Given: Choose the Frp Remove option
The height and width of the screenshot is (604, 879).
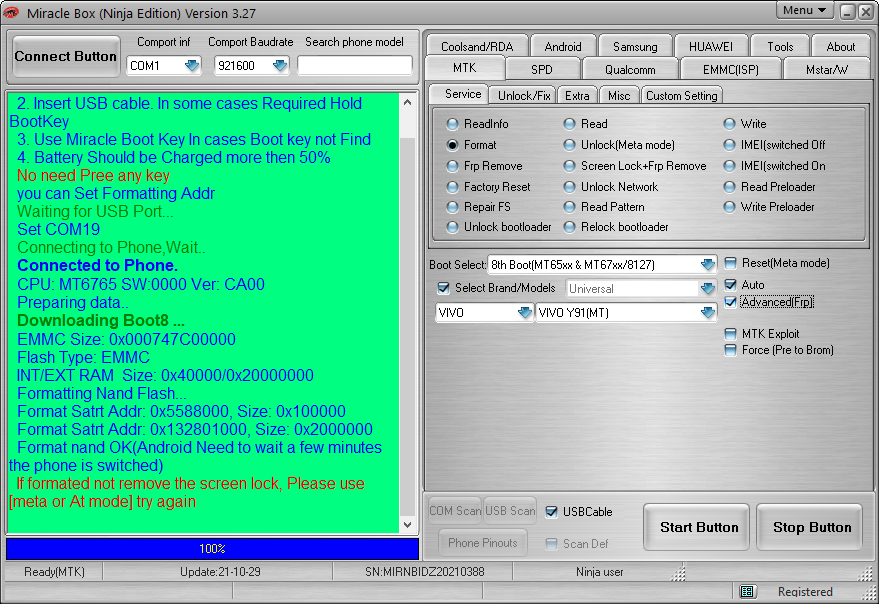Looking at the screenshot, I should (x=452, y=166).
